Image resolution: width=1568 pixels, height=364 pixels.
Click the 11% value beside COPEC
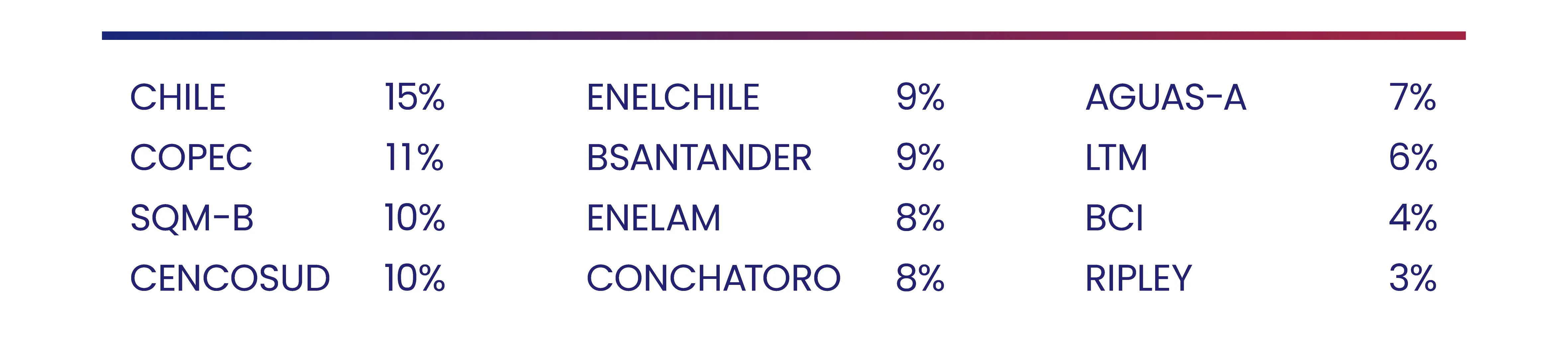(415, 158)
